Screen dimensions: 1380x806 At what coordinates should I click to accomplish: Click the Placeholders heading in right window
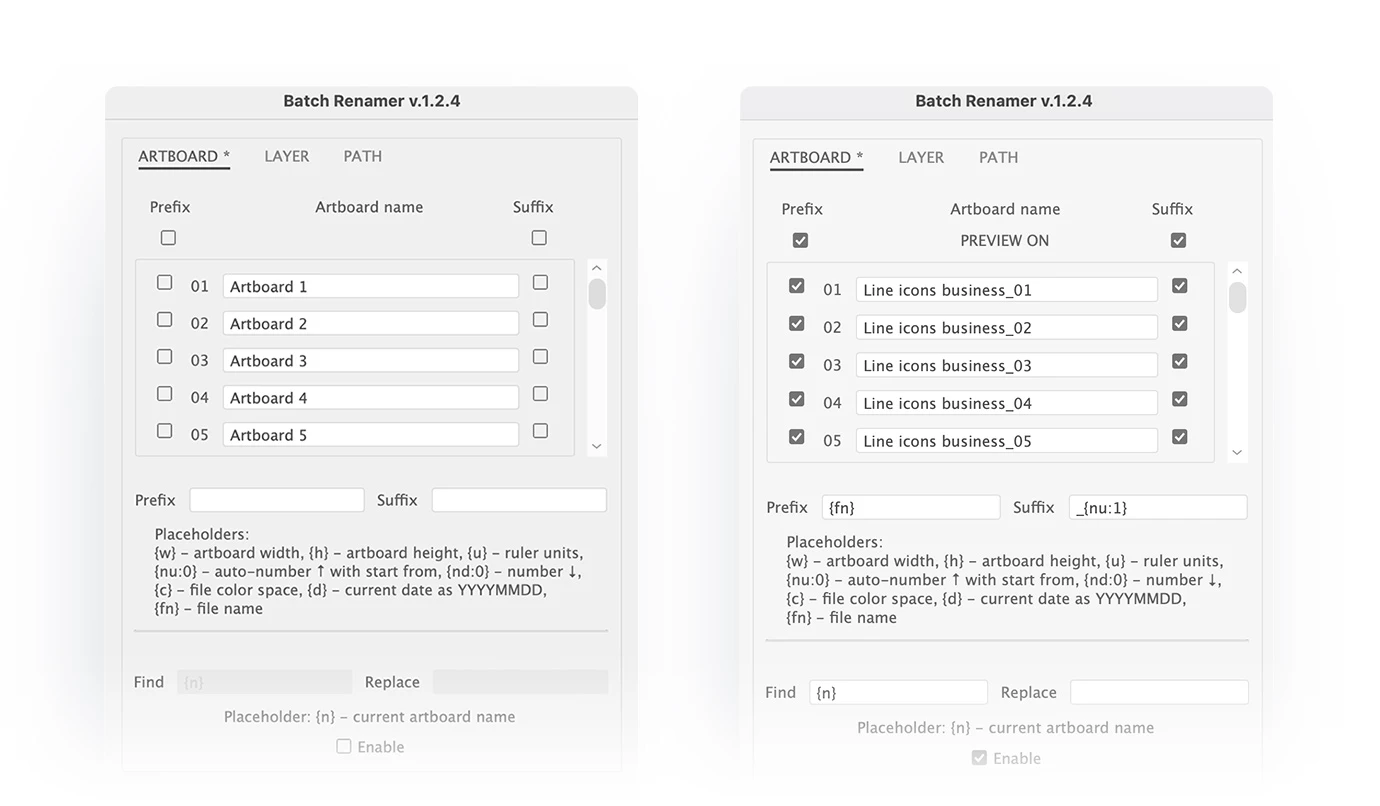click(x=834, y=542)
